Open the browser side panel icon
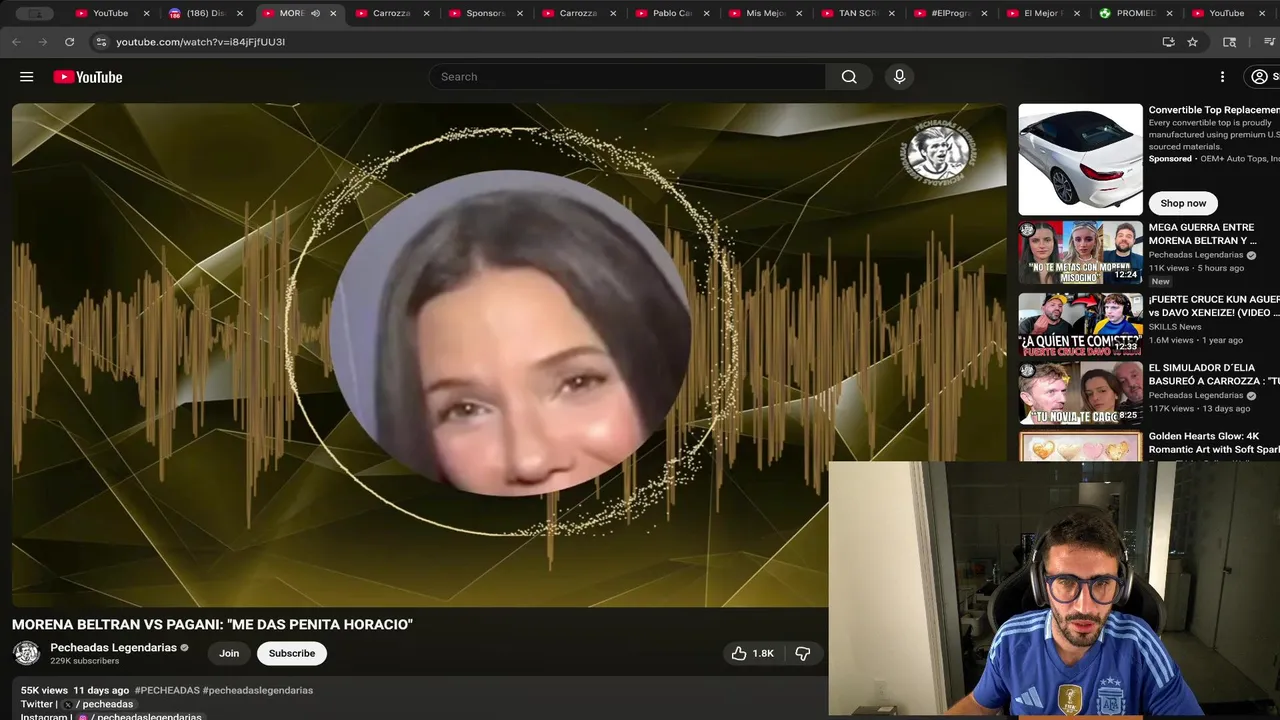Screen dimensions: 1280x720 pos(1230,42)
